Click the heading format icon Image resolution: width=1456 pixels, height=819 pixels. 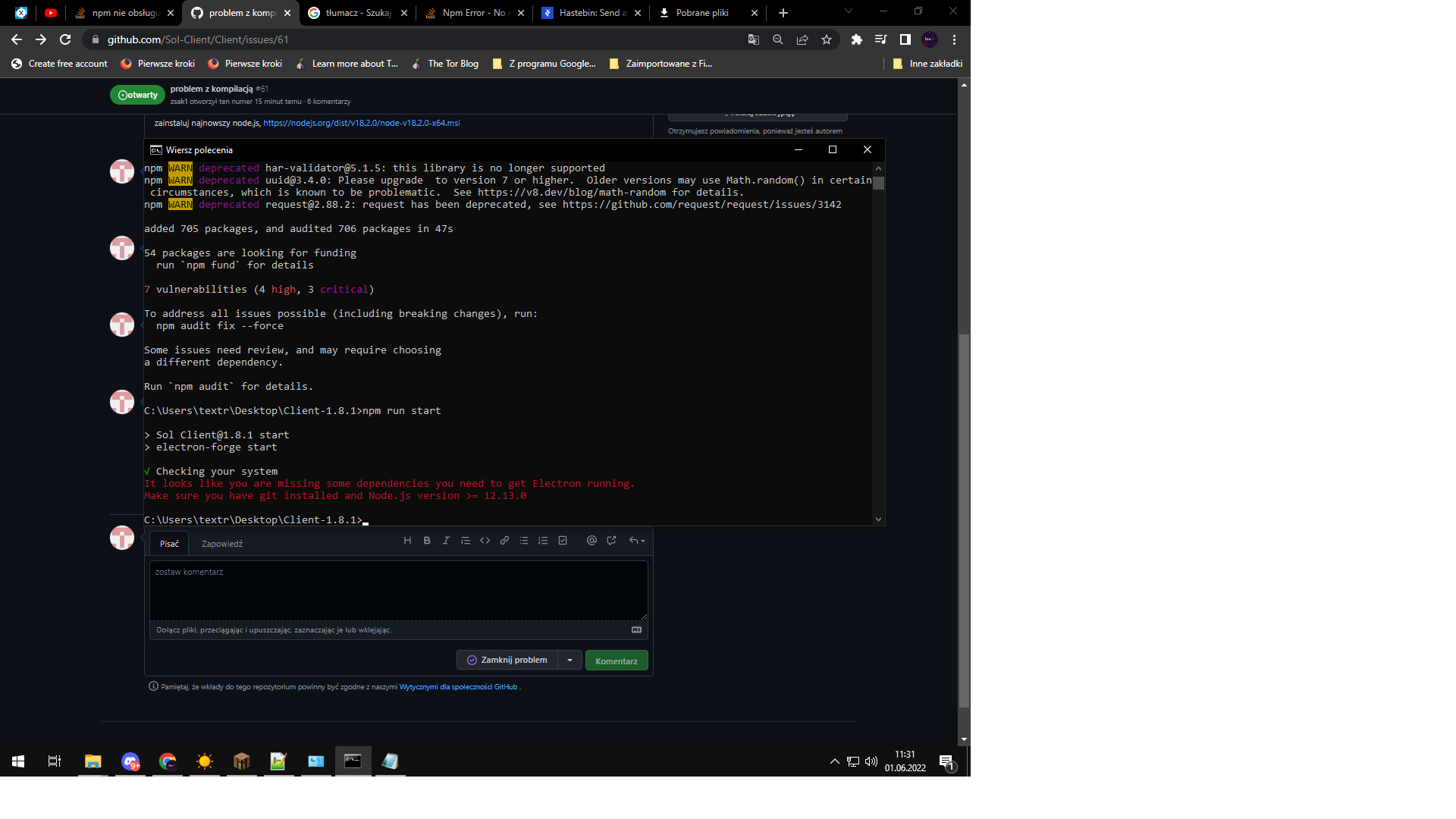pyautogui.click(x=407, y=541)
